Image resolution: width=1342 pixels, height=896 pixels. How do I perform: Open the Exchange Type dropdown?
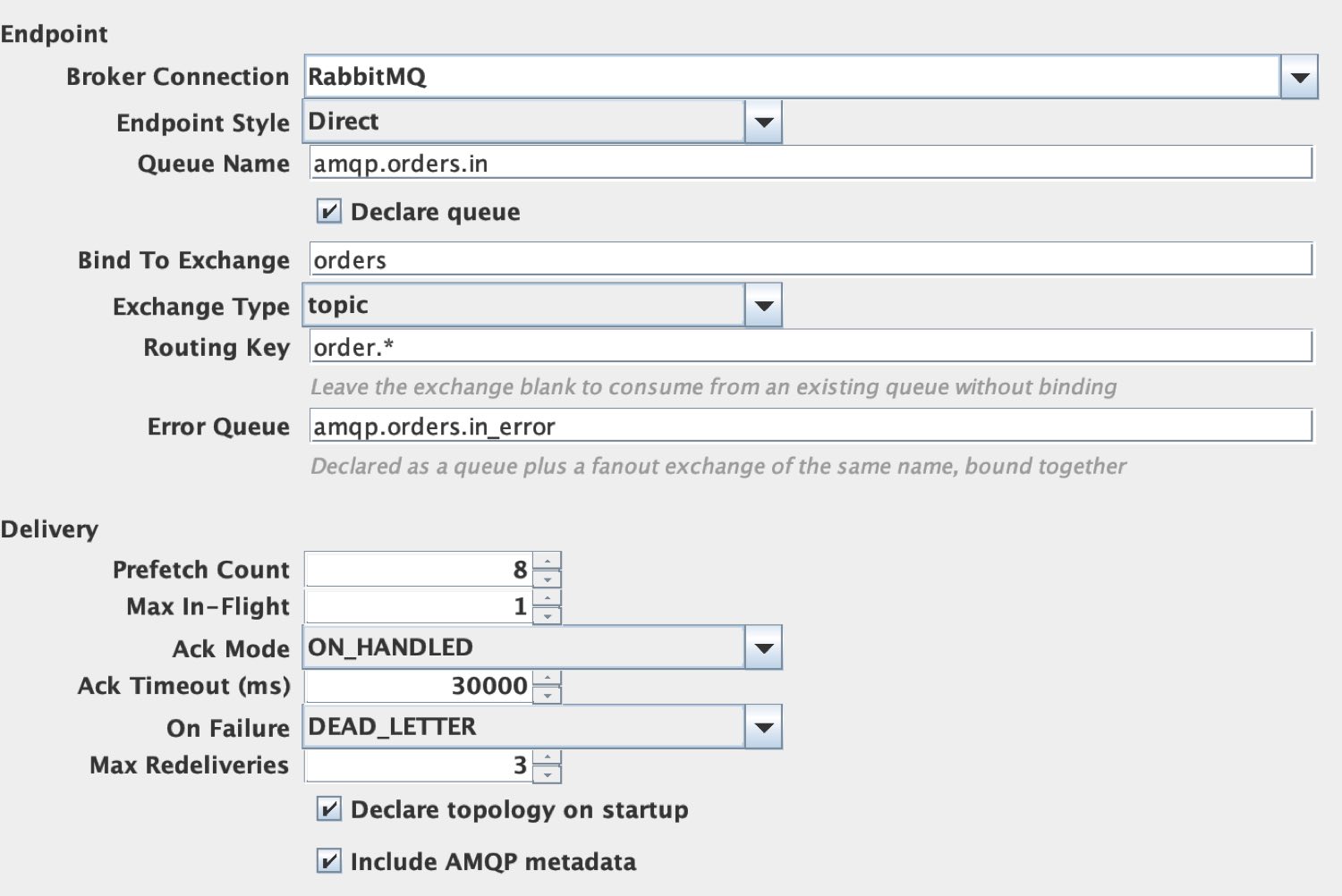pos(763,306)
